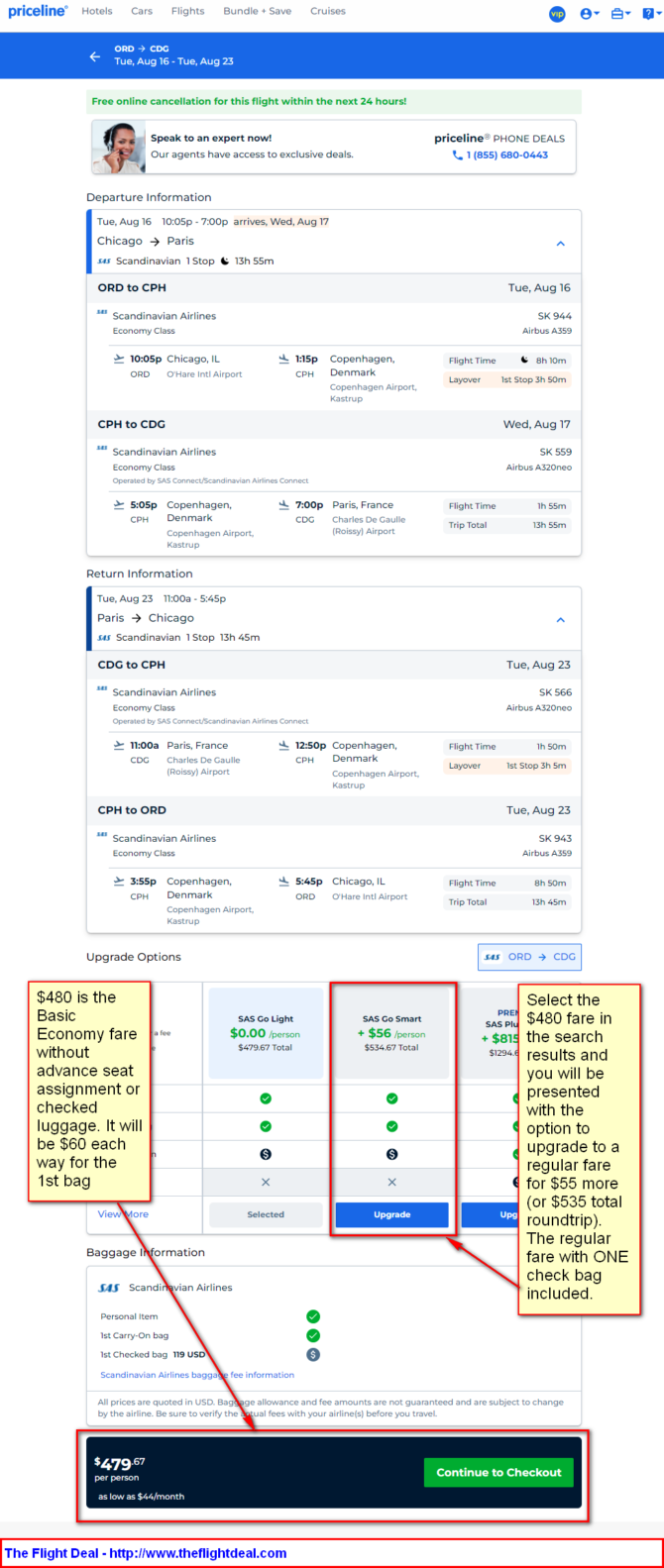Click overnight moon icon beside 13h 55m

pyautogui.click(x=225, y=261)
